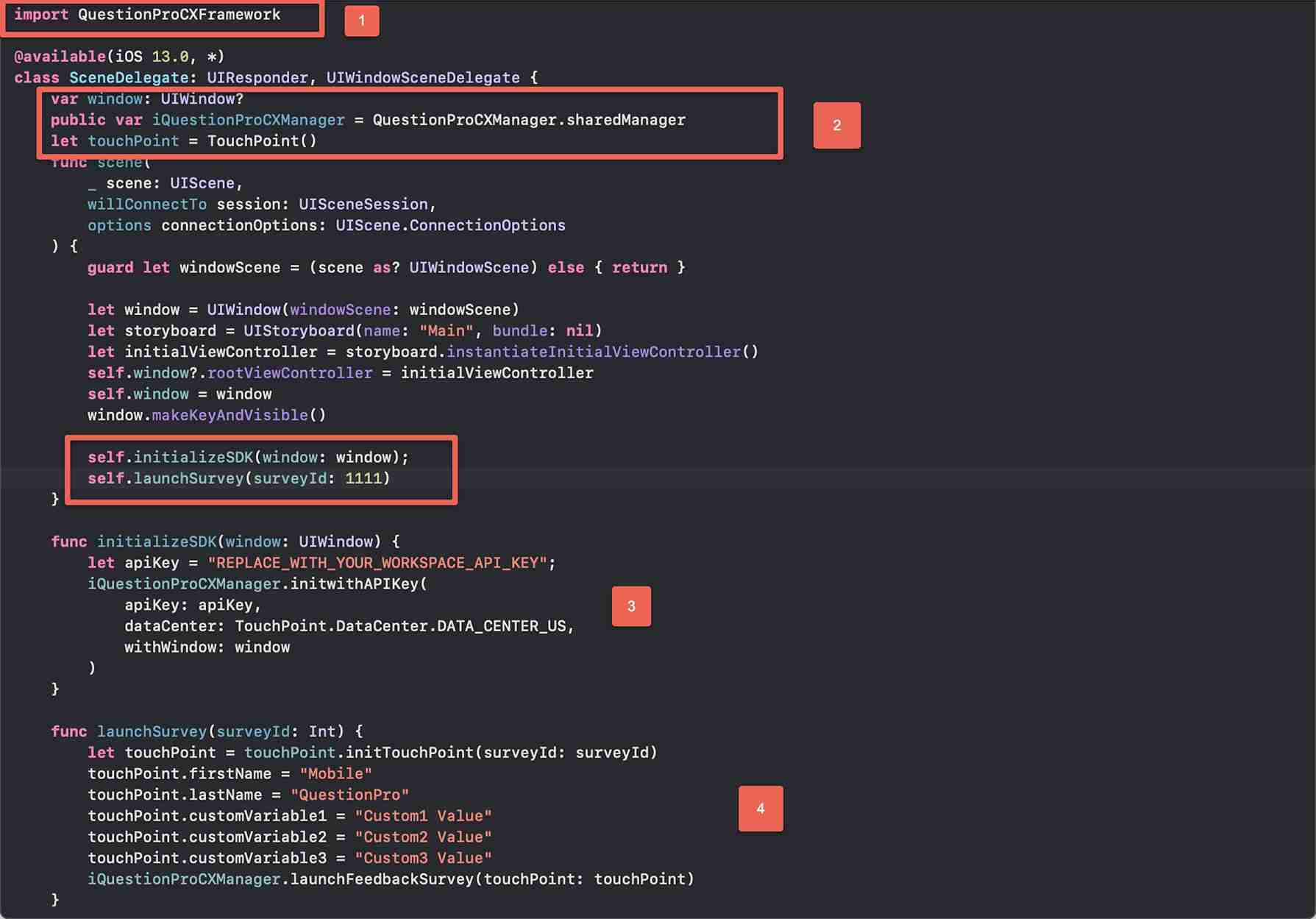Click the import QuestionProCXFramework line
This screenshot has height=919, width=1316.
coord(147,15)
